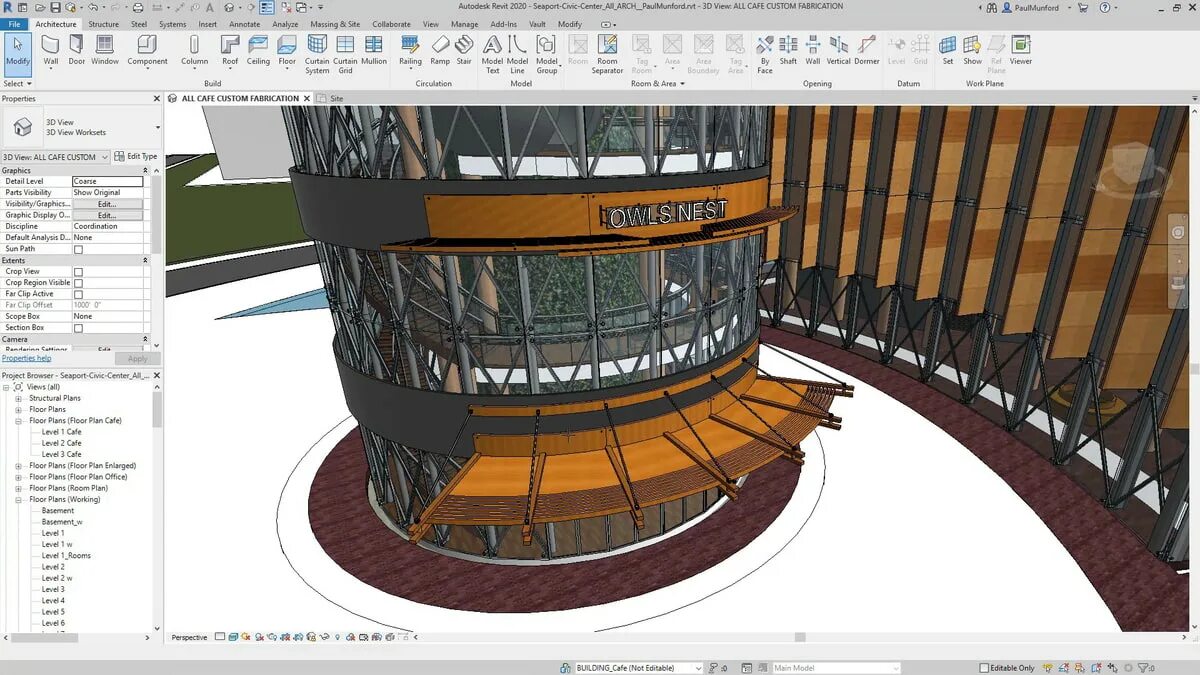
Task: Select the Railing tool
Action: pos(410,50)
